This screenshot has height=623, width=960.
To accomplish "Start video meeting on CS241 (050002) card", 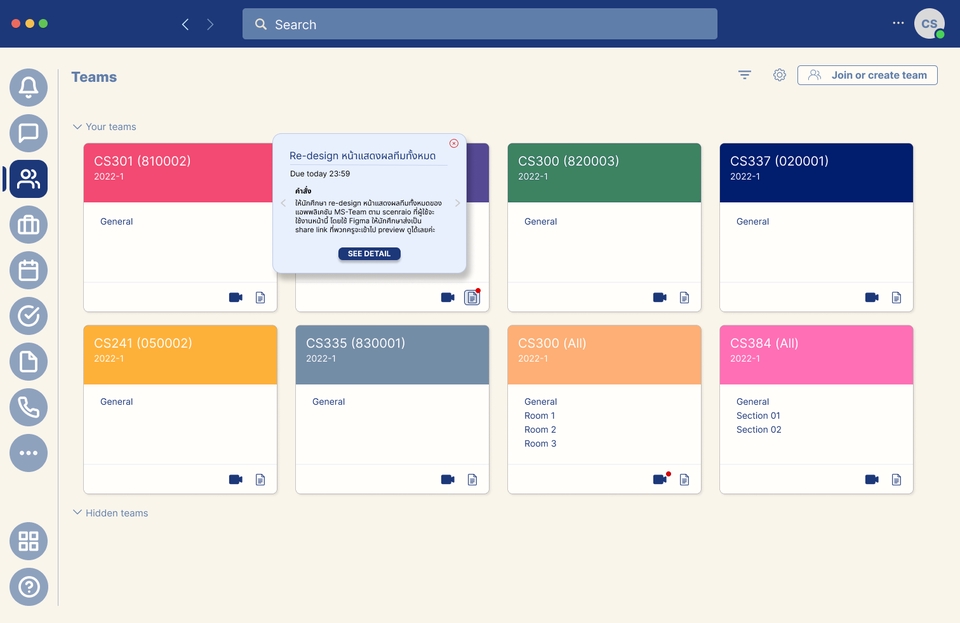I will click(x=236, y=479).
